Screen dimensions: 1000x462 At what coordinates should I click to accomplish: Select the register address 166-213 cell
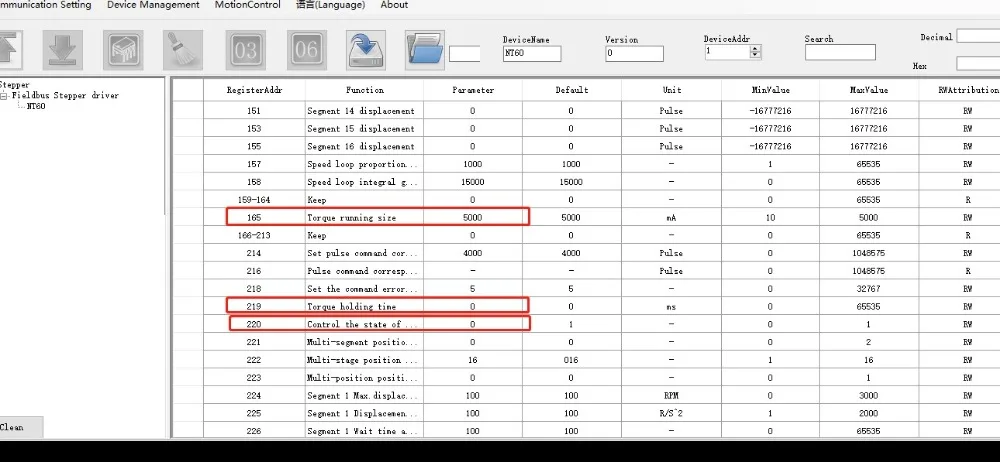coord(254,235)
